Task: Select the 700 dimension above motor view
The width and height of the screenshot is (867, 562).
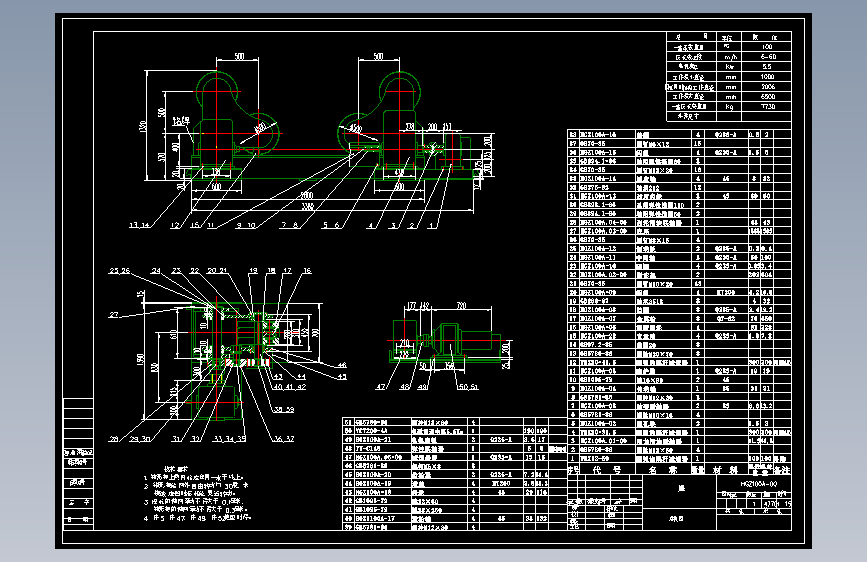Action: [461, 305]
